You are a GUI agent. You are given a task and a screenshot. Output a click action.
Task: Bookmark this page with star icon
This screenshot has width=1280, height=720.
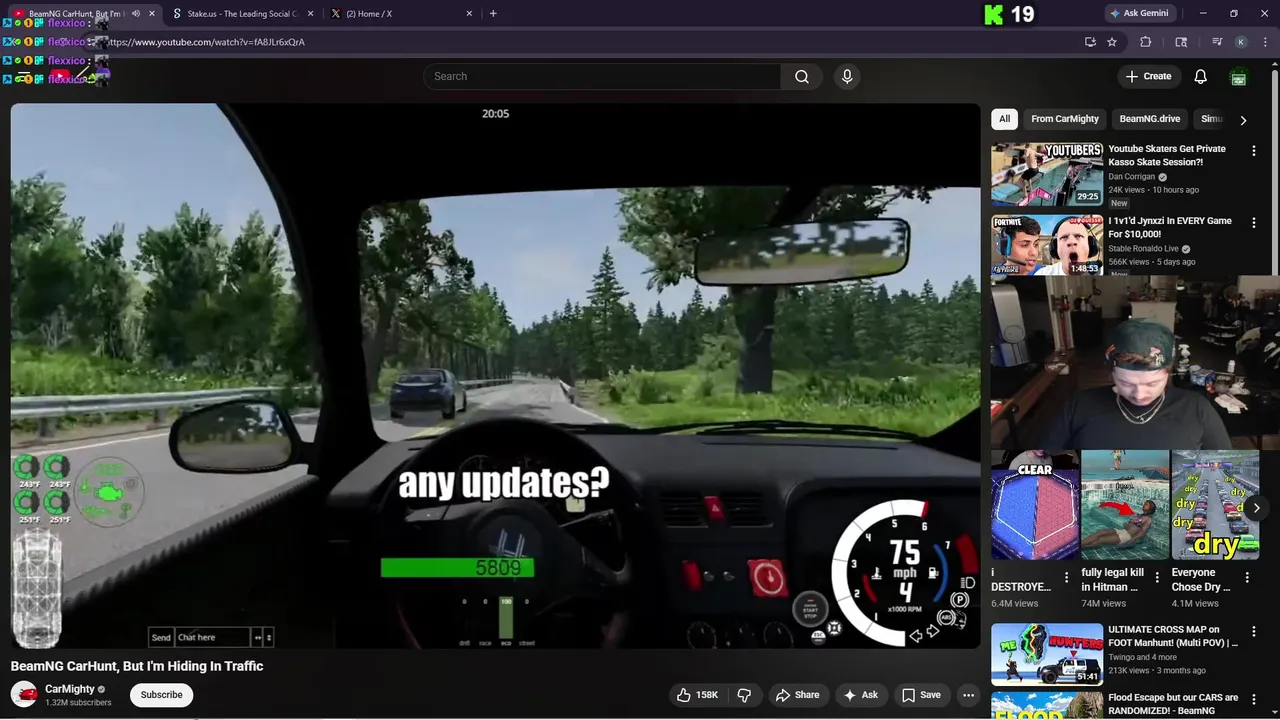tap(1112, 42)
